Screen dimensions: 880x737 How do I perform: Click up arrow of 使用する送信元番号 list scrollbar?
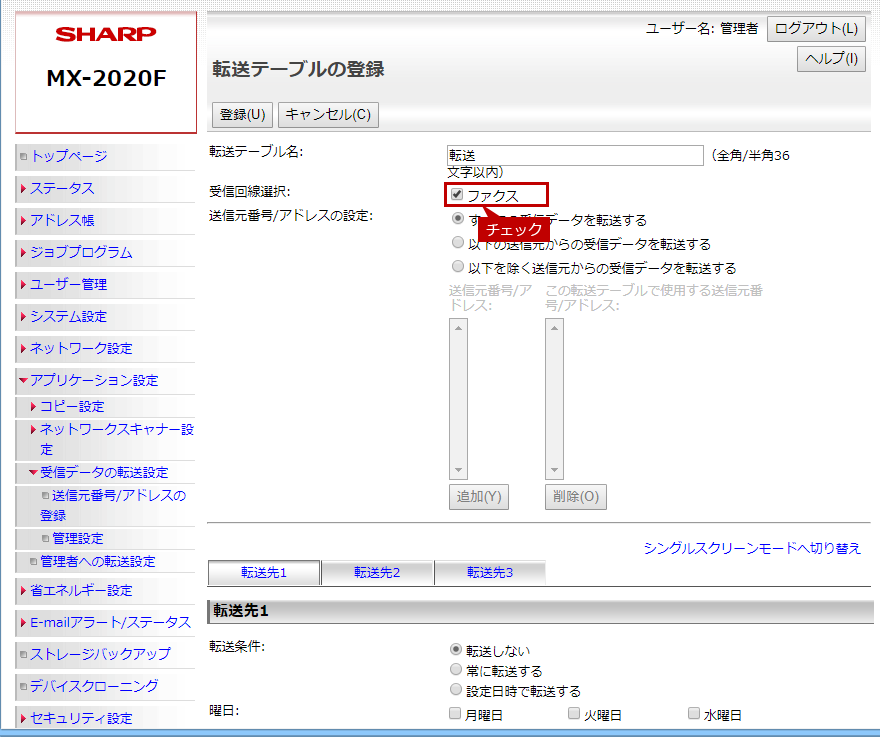pos(554,328)
